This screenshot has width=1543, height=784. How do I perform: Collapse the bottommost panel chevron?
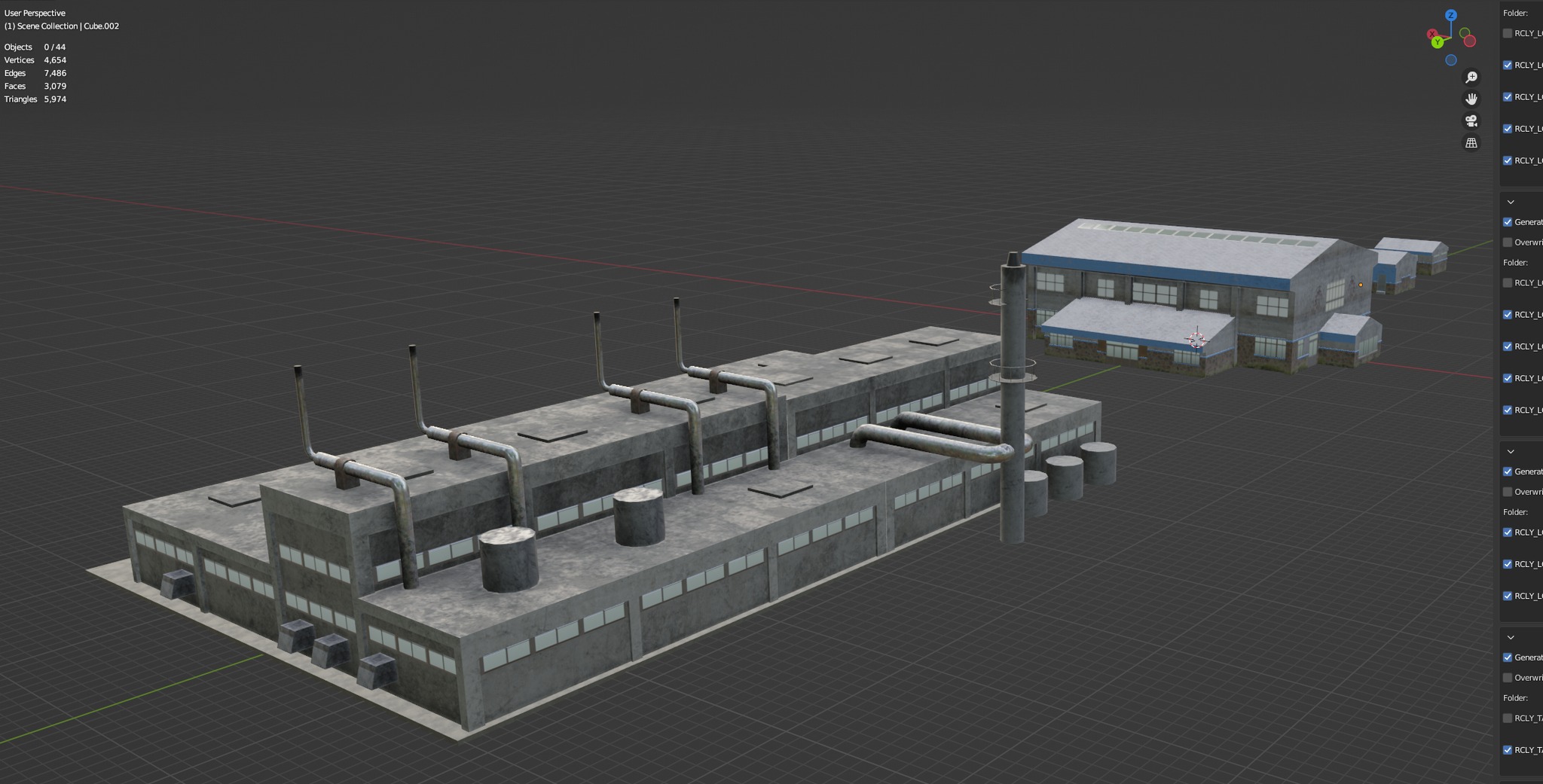[x=1511, y=637]
